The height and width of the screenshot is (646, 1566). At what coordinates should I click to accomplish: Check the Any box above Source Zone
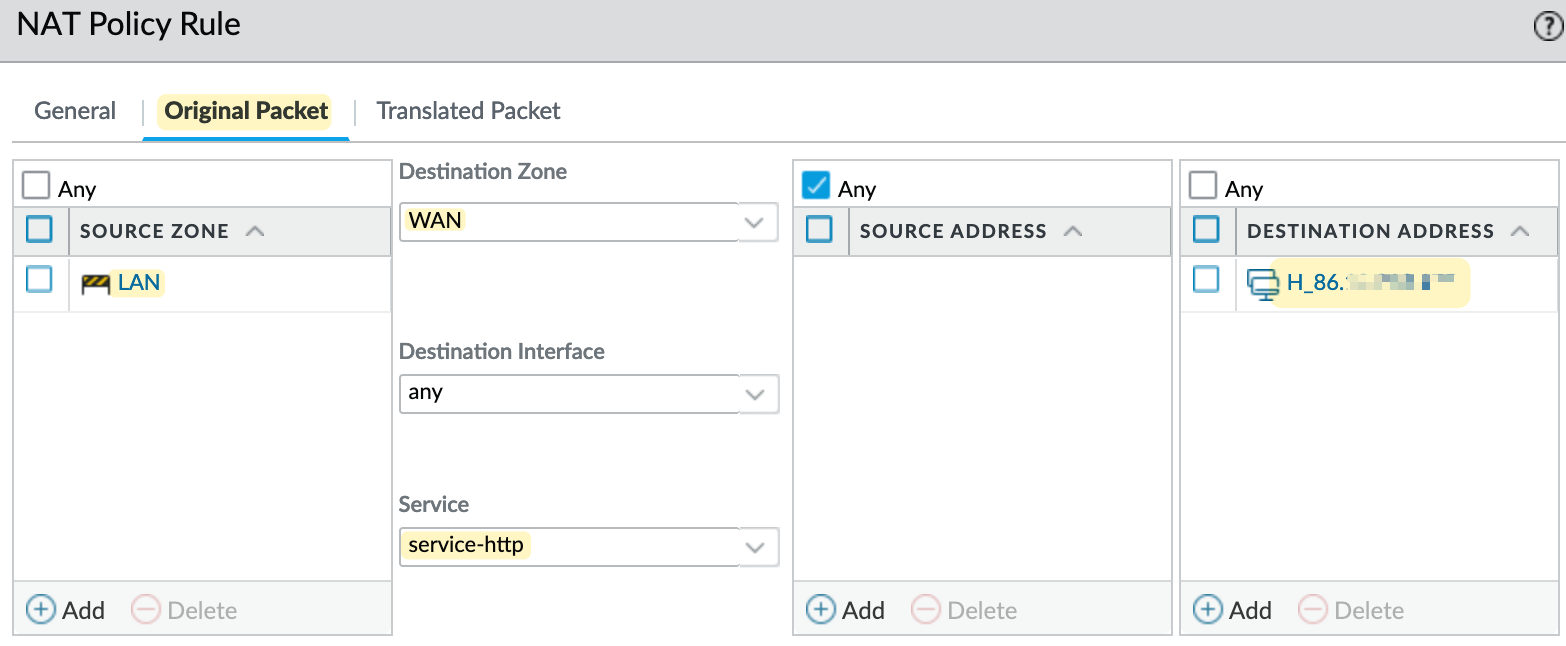click(36, 186)
